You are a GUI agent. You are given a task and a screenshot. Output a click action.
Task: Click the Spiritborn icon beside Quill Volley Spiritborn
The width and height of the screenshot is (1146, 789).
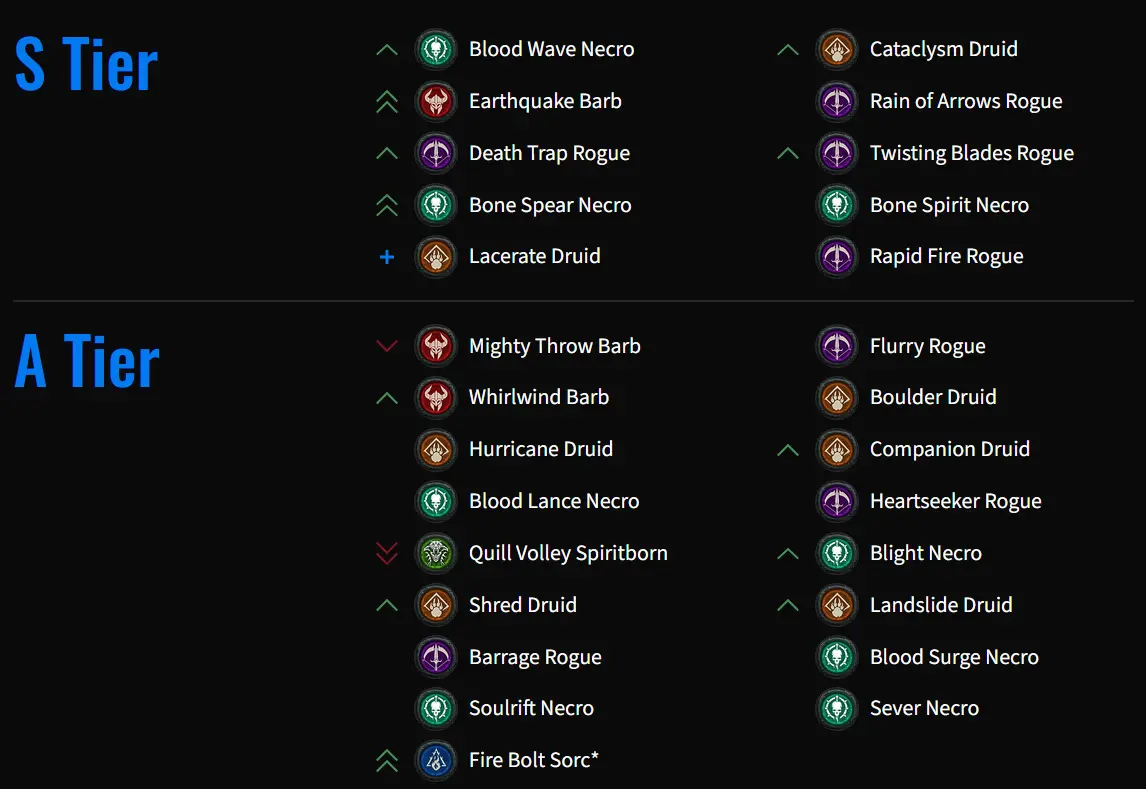[x=436, y=553]
